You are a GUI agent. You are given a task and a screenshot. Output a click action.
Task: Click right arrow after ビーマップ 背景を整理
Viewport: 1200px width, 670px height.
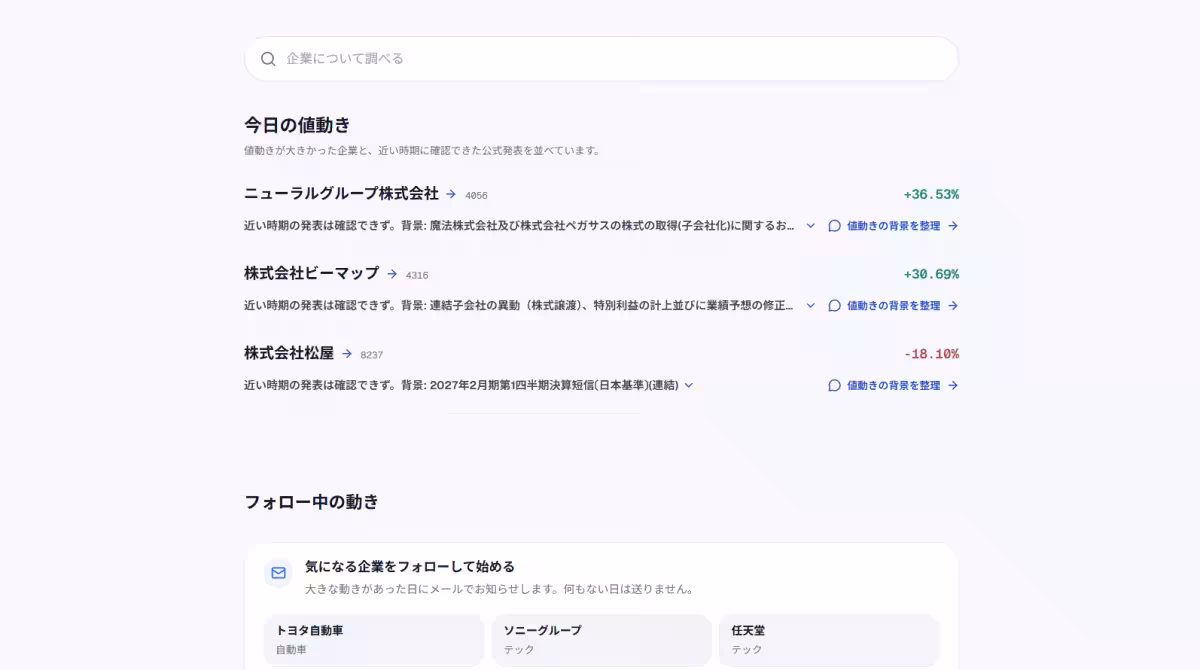tap(953, 306)
